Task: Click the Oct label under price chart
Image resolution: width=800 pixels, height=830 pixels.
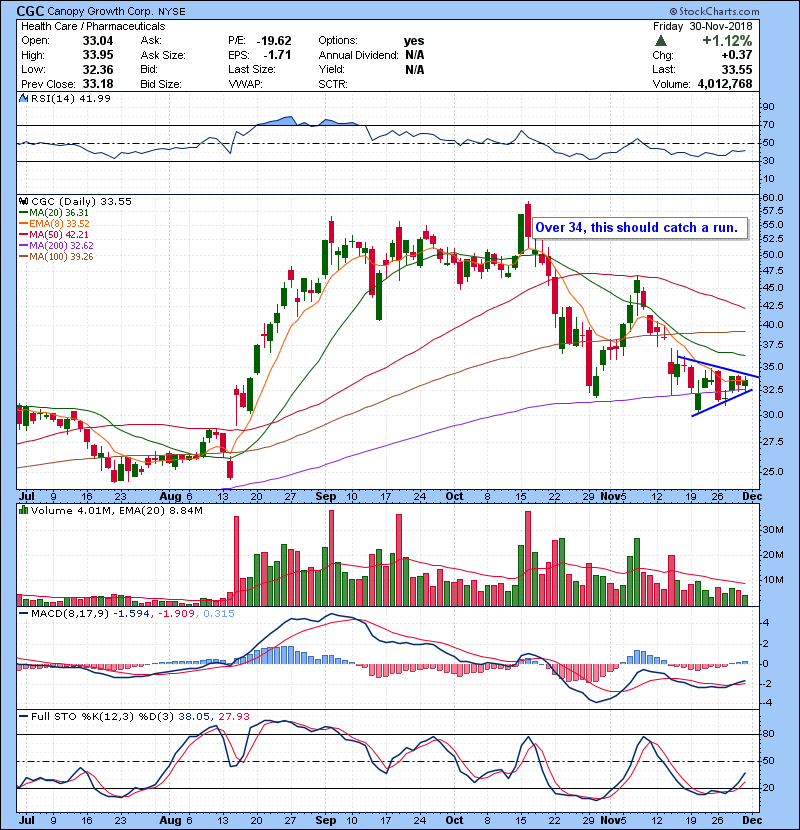Action: tap(454, 497)
